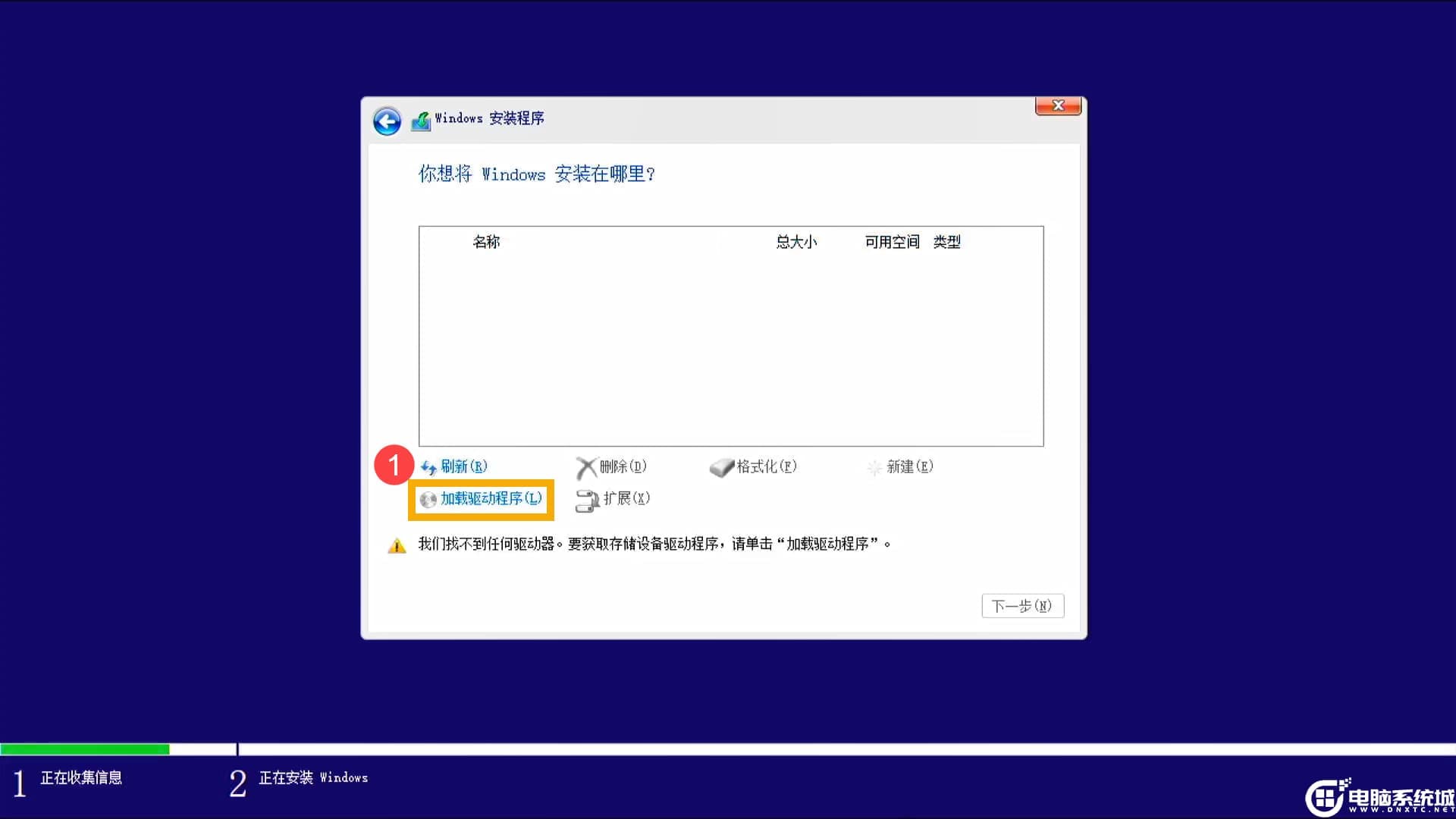
Task: Click the 类型 column header
Action: coord(946,242)
